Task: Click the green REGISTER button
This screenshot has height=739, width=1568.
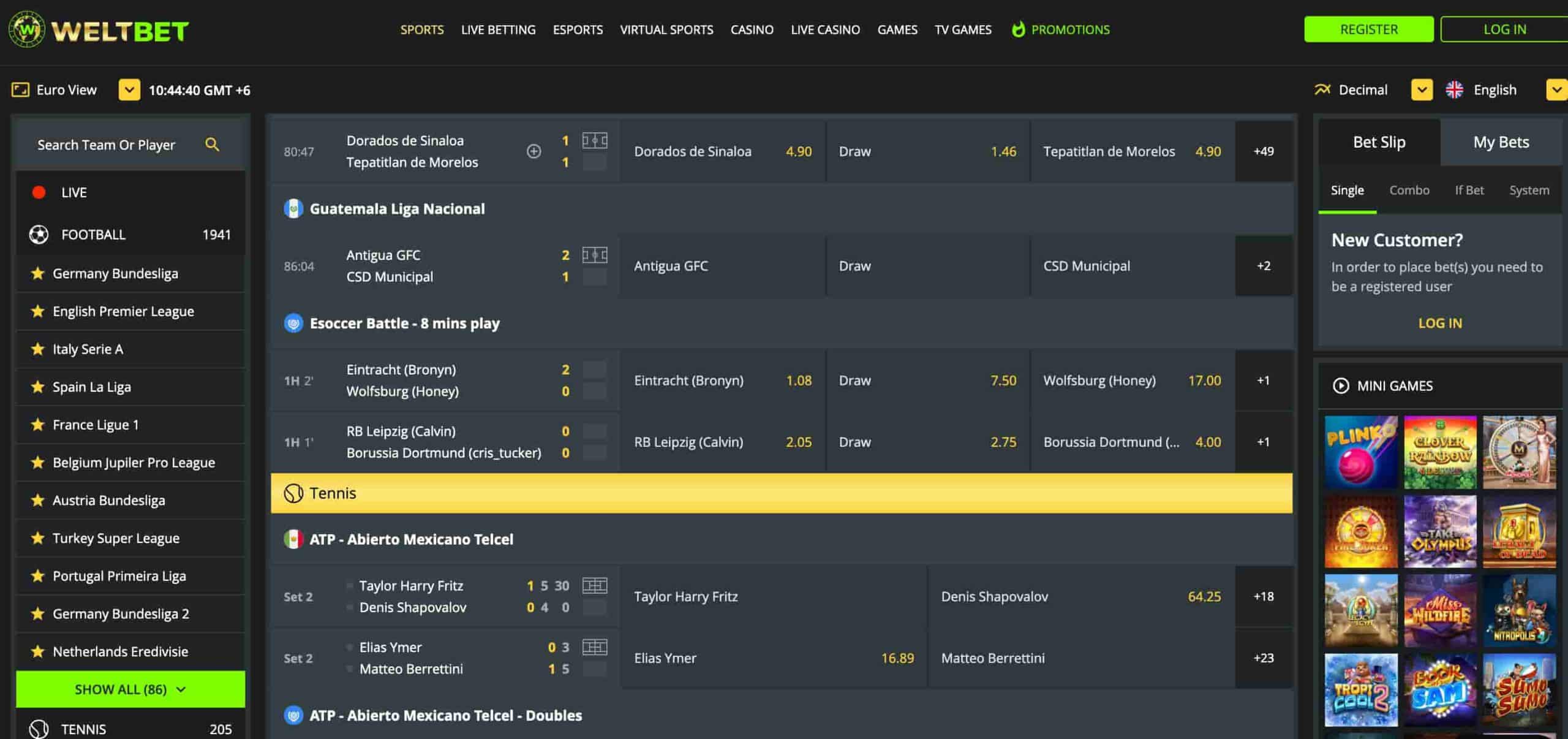Action: [1368, 29]
